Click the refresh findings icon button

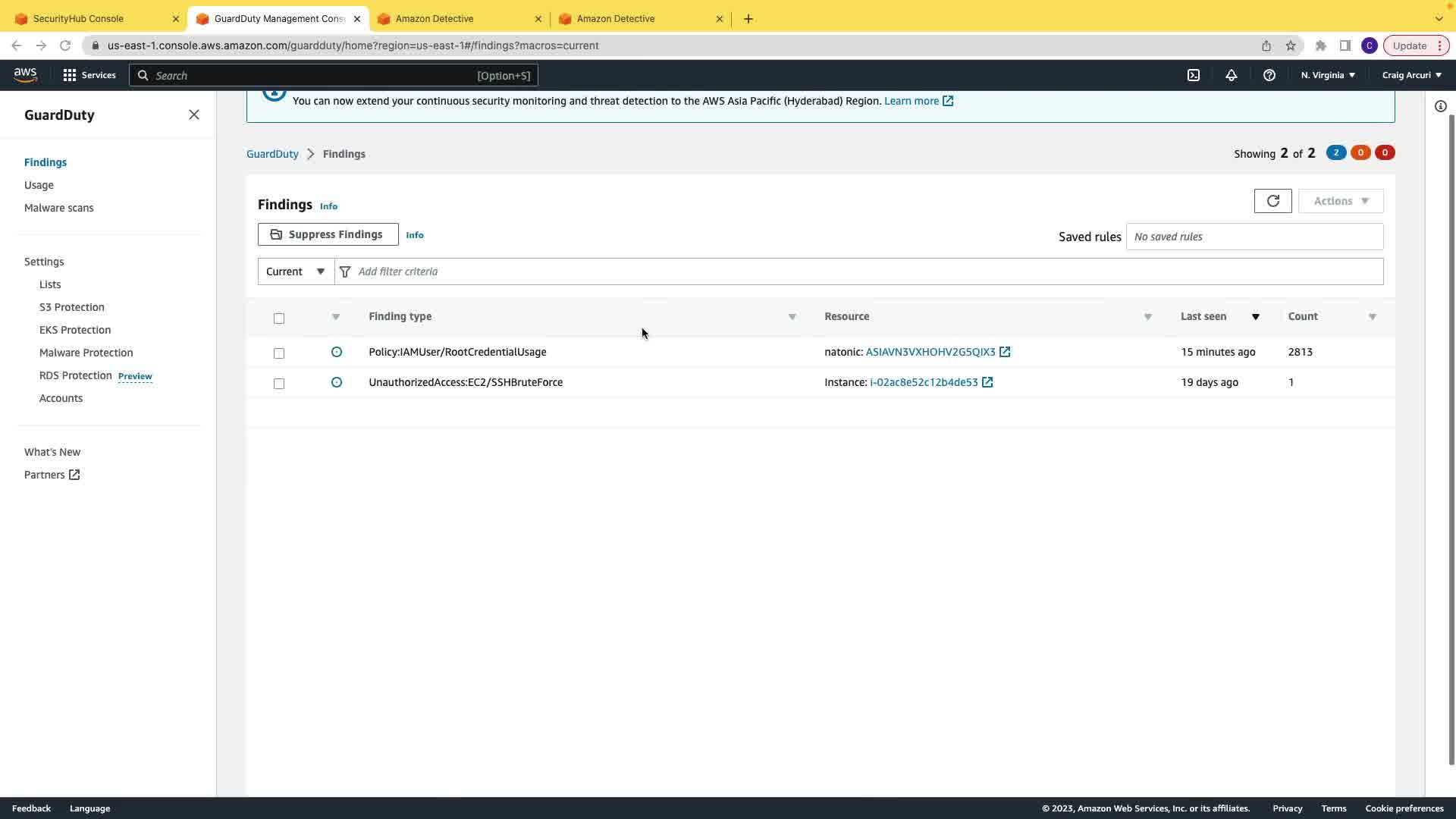(1272, 201)
